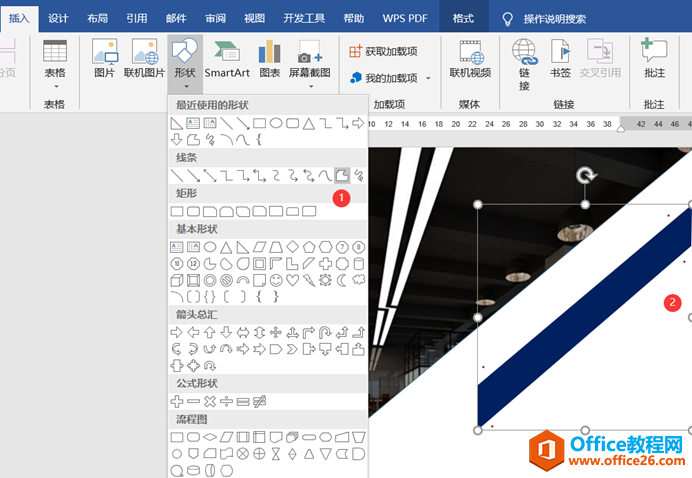Switch to the 设计 ribbon tab
The image size is (692, 478).
[58, 18]
